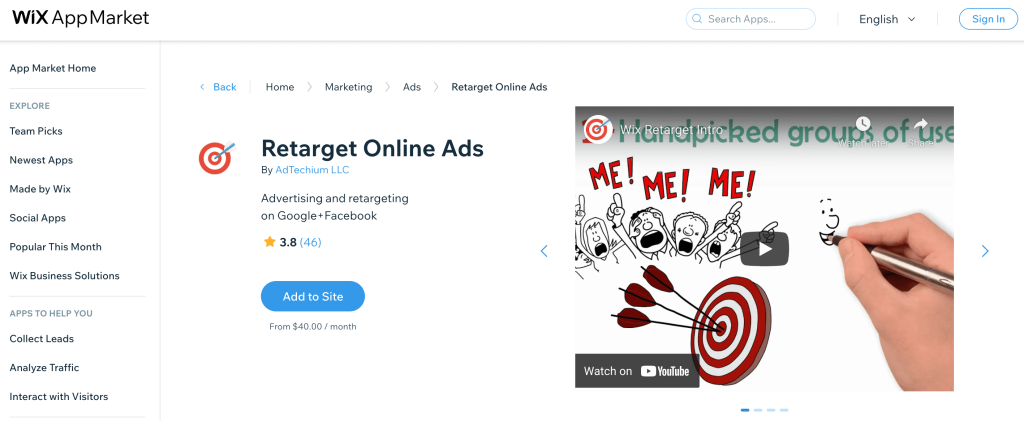Click Marketing breadcrumb link
The height and width of the screenshot is (421, 1024).
point(349,87)
